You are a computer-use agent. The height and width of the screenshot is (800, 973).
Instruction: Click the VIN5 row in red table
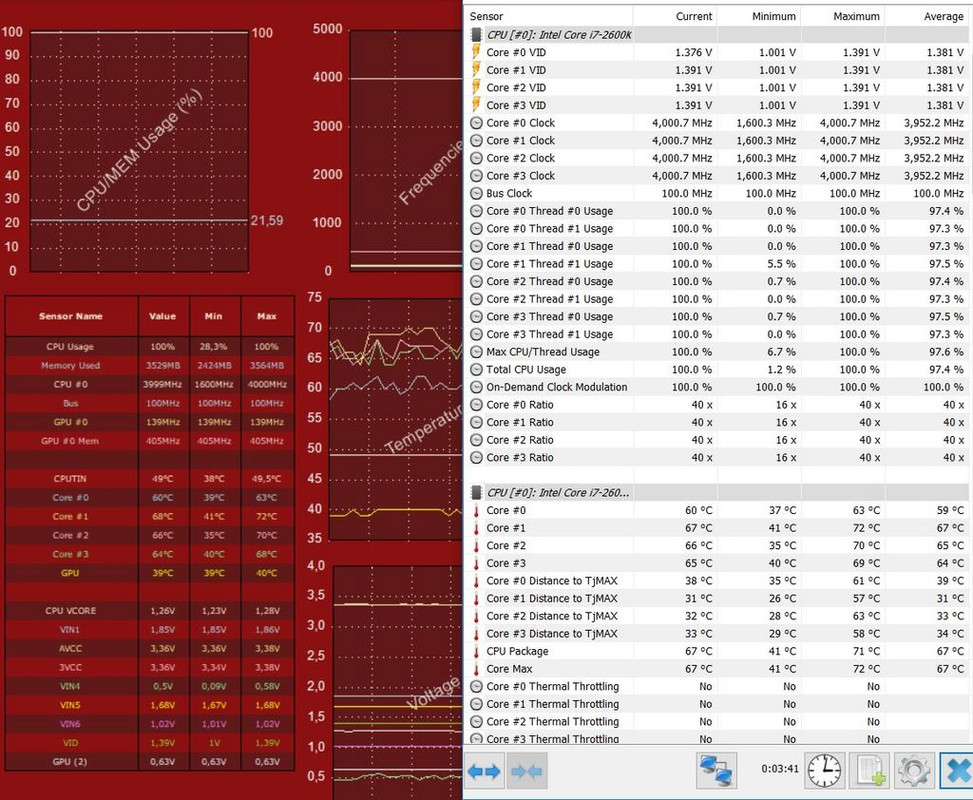tap(150, 705)
